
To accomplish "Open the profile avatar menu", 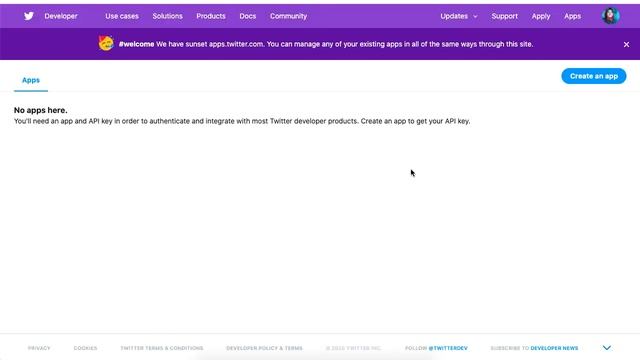I will (610, 16).
